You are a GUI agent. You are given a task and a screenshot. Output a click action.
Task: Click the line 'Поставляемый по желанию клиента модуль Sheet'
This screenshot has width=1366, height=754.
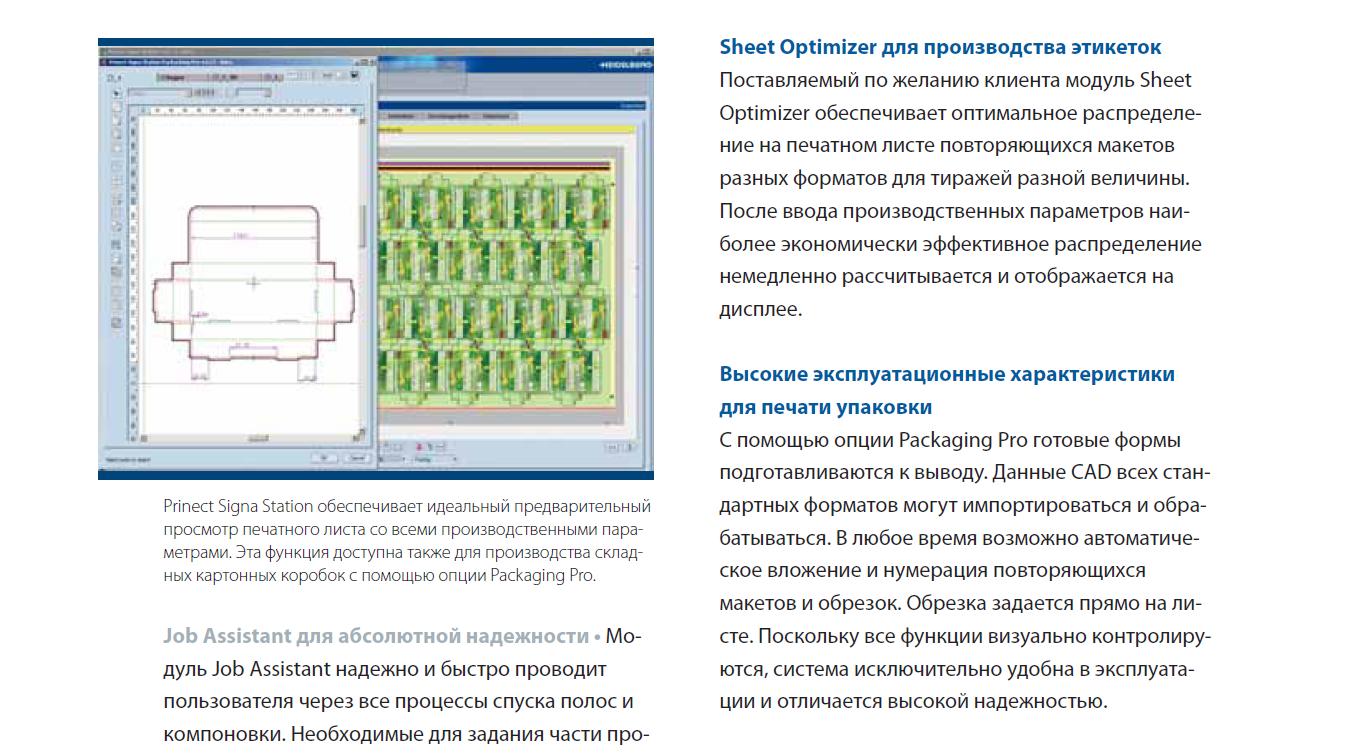956,80
